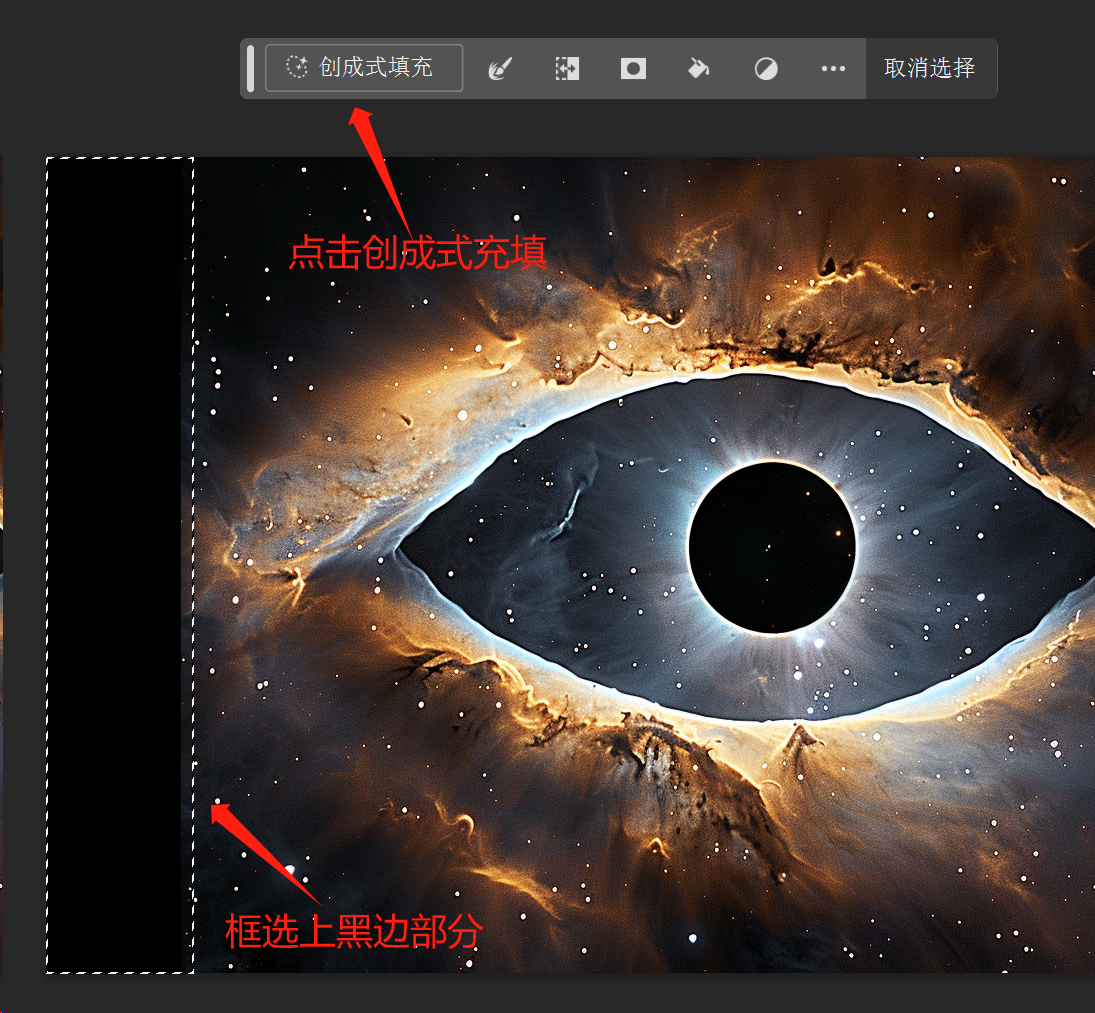Click the sparkle icon inside 创成式填充 button
The image size is (1095, 1013).
tap(296, 67)
